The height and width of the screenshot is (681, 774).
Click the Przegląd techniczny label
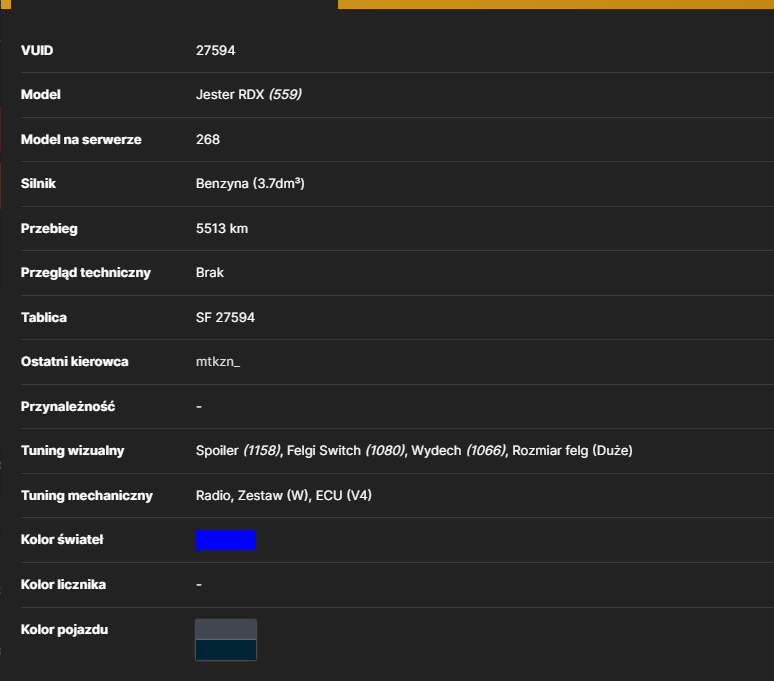tap(85, 273)
